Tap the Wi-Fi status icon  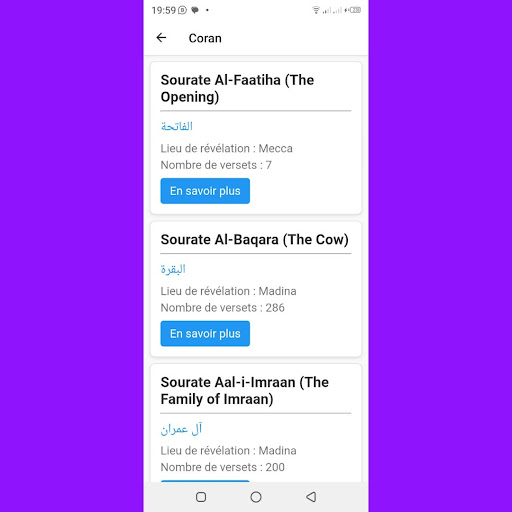(316, 10)
